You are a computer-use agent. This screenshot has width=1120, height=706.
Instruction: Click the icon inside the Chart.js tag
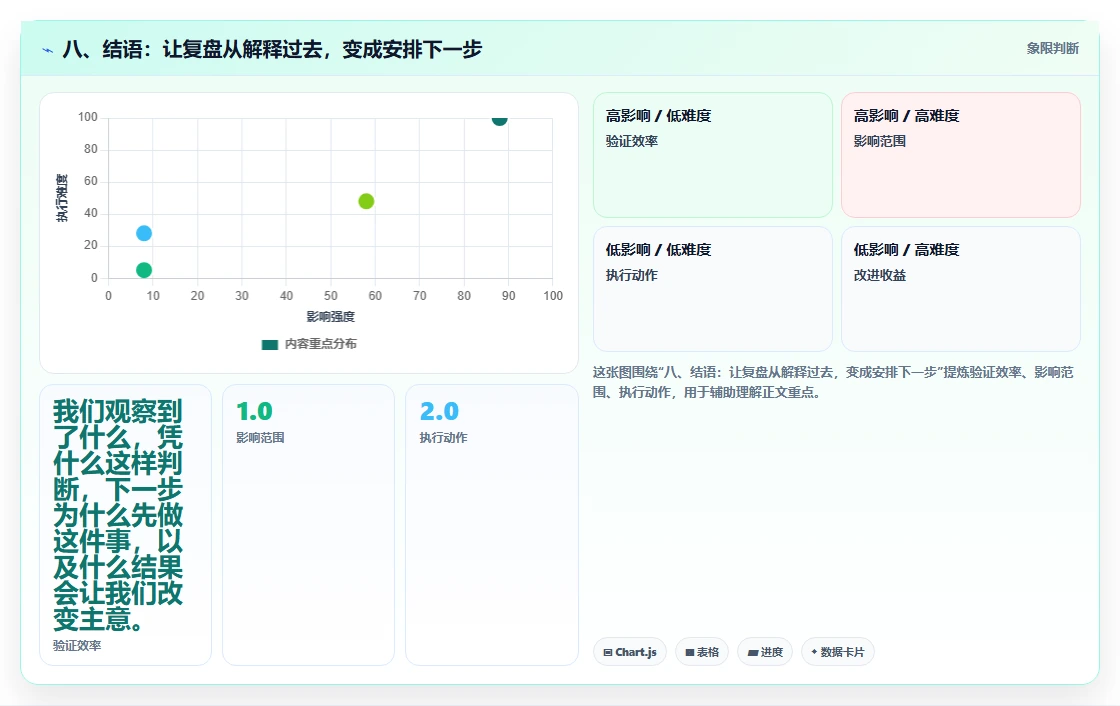[608, 652]
